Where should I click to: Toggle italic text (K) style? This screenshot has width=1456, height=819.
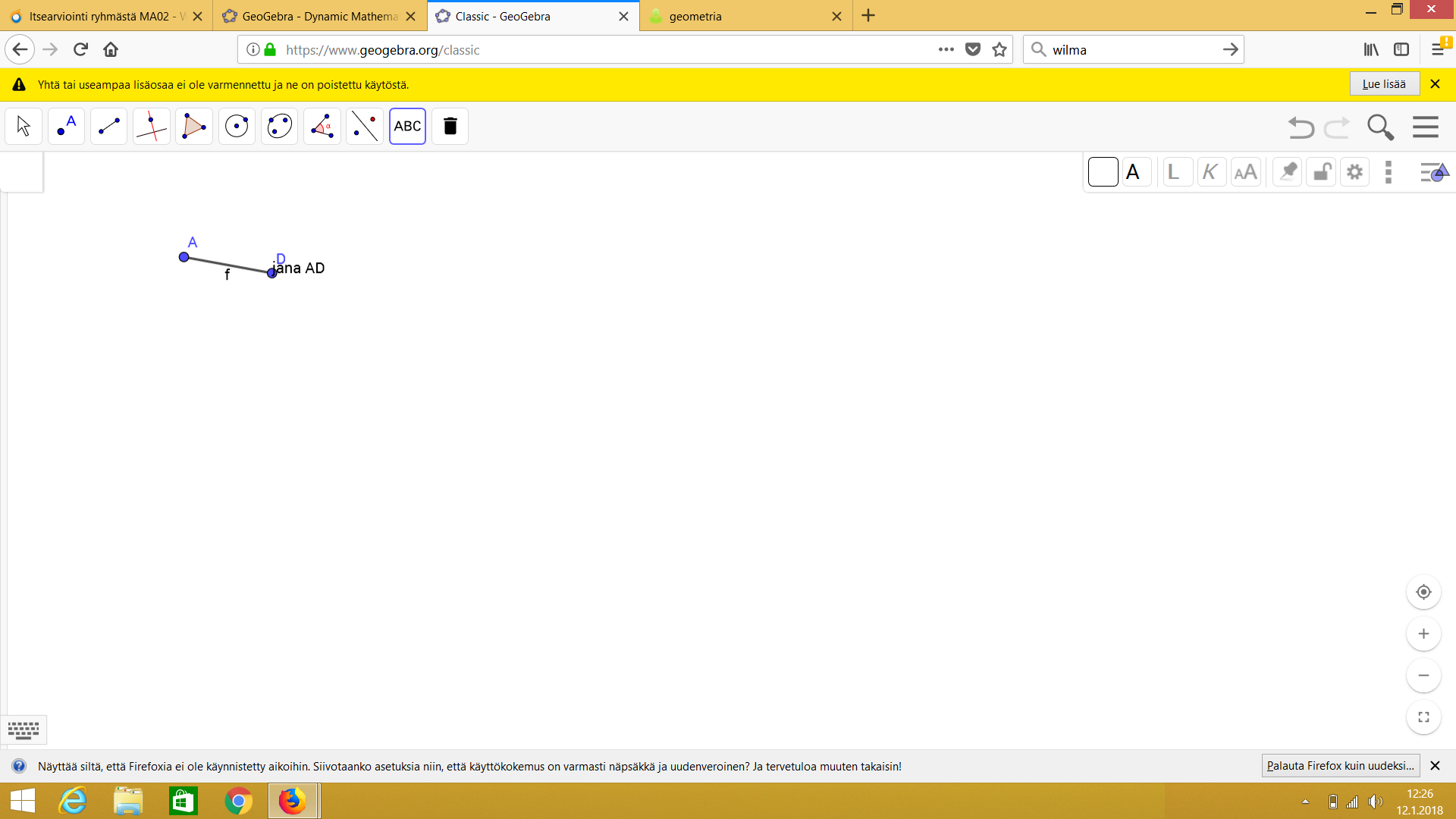click(x=1210, y=172)
